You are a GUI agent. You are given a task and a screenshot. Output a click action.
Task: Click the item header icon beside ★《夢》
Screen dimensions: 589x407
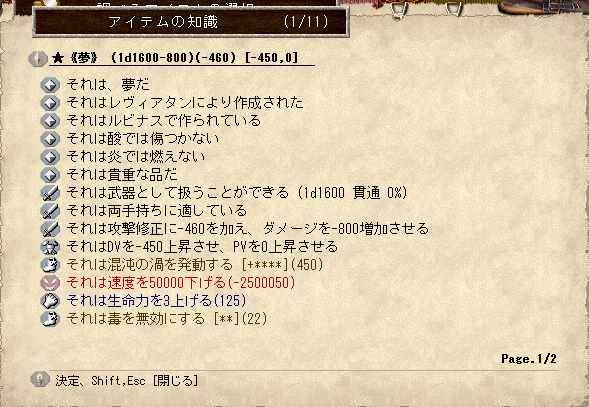38,59
